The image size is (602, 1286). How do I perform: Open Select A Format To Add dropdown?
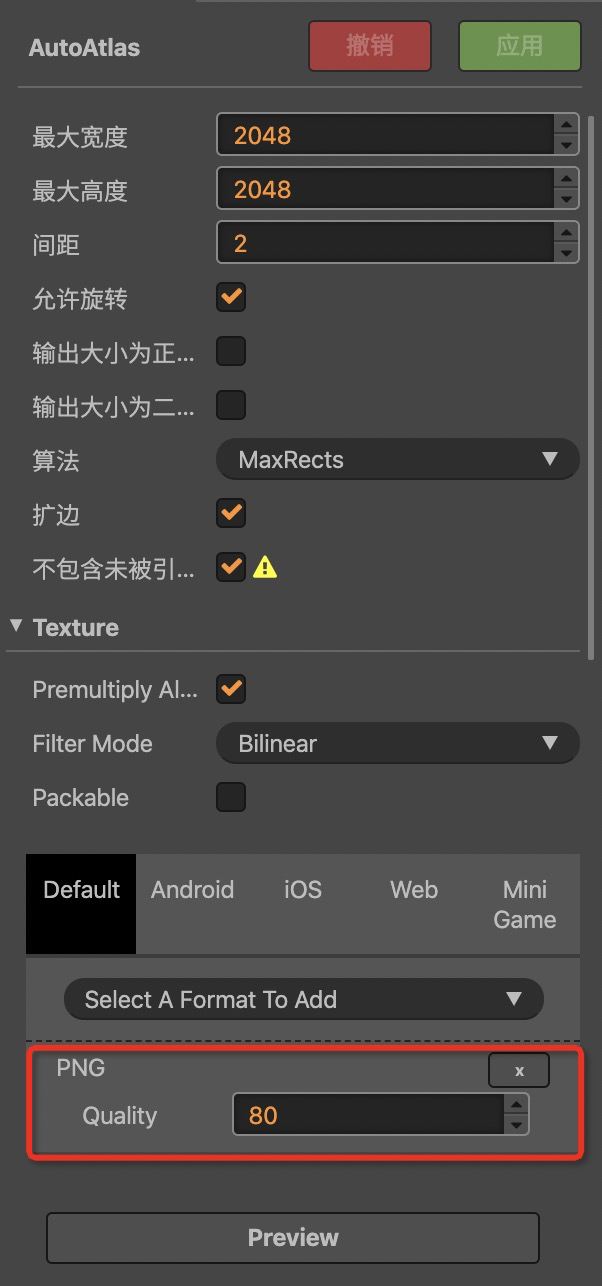(x=303, y=999)
